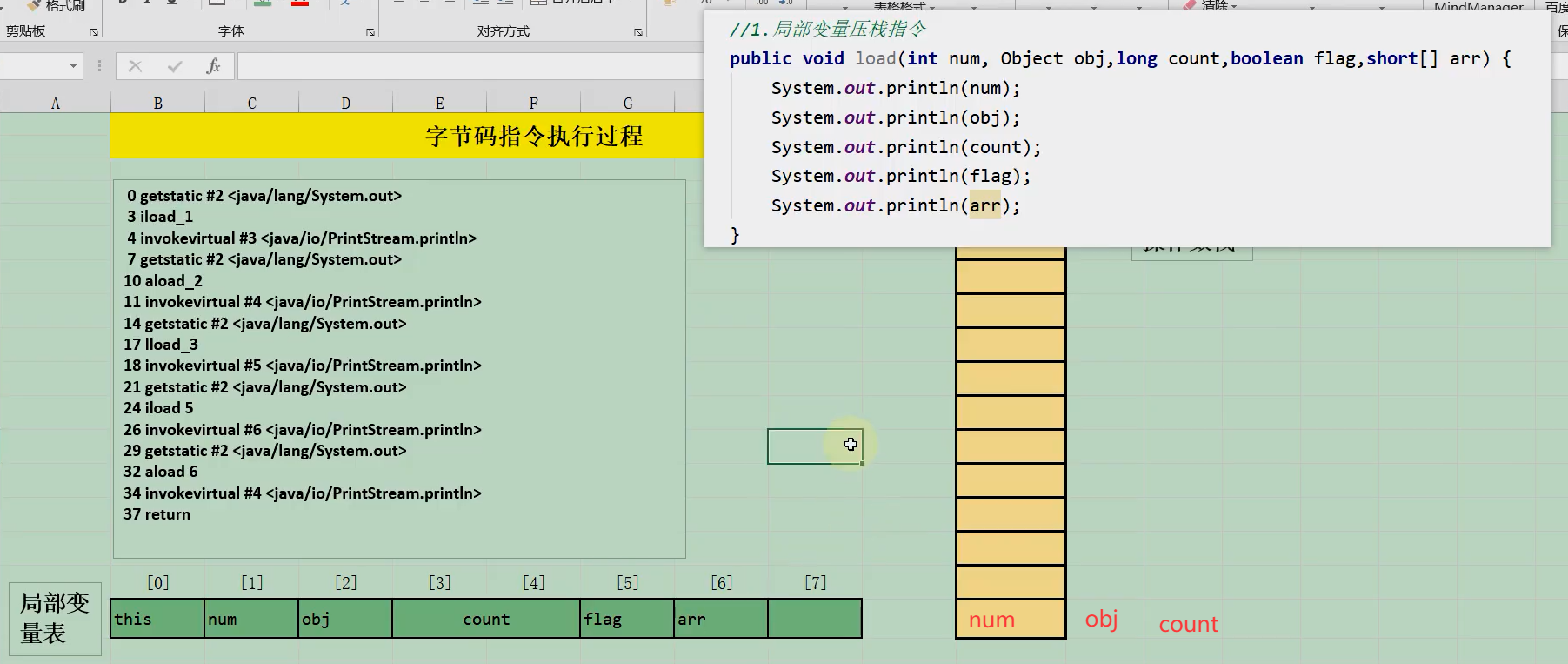1568x664 pixels.
Task: Click inside the Name Box field
Action: 33,66
